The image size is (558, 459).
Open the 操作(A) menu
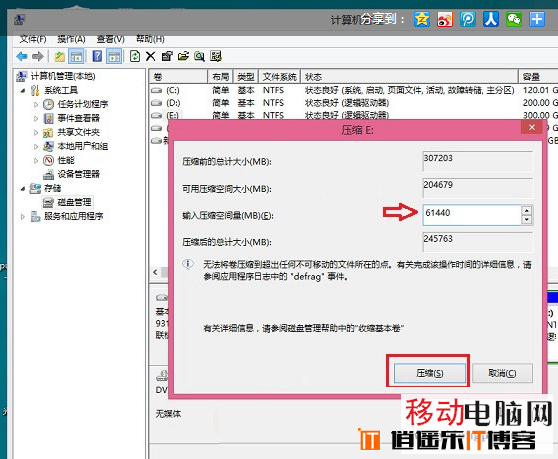point(71,39)
